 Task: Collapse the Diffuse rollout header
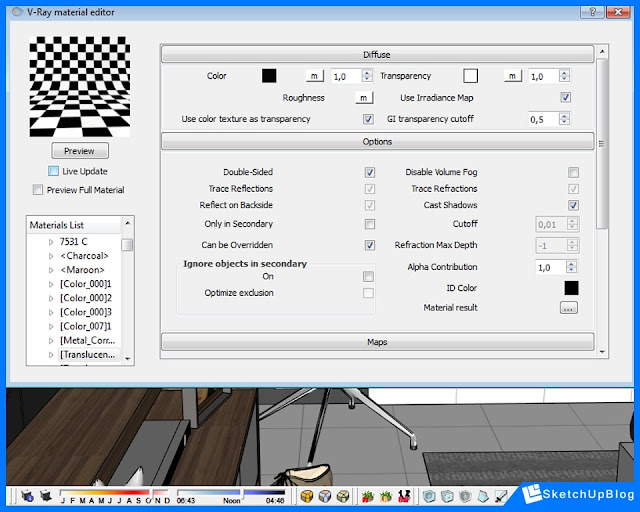tap(378, 54)
